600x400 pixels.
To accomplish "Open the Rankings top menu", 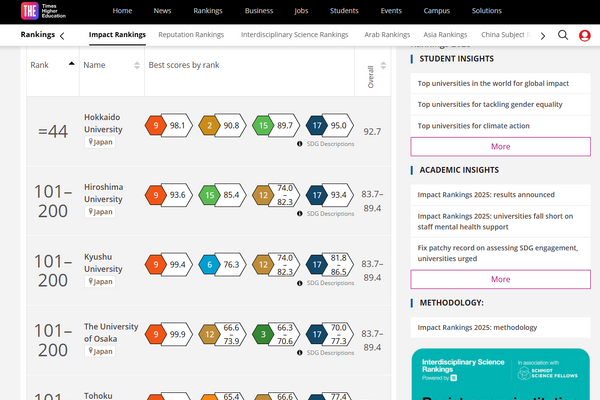I will click(208, 11).
